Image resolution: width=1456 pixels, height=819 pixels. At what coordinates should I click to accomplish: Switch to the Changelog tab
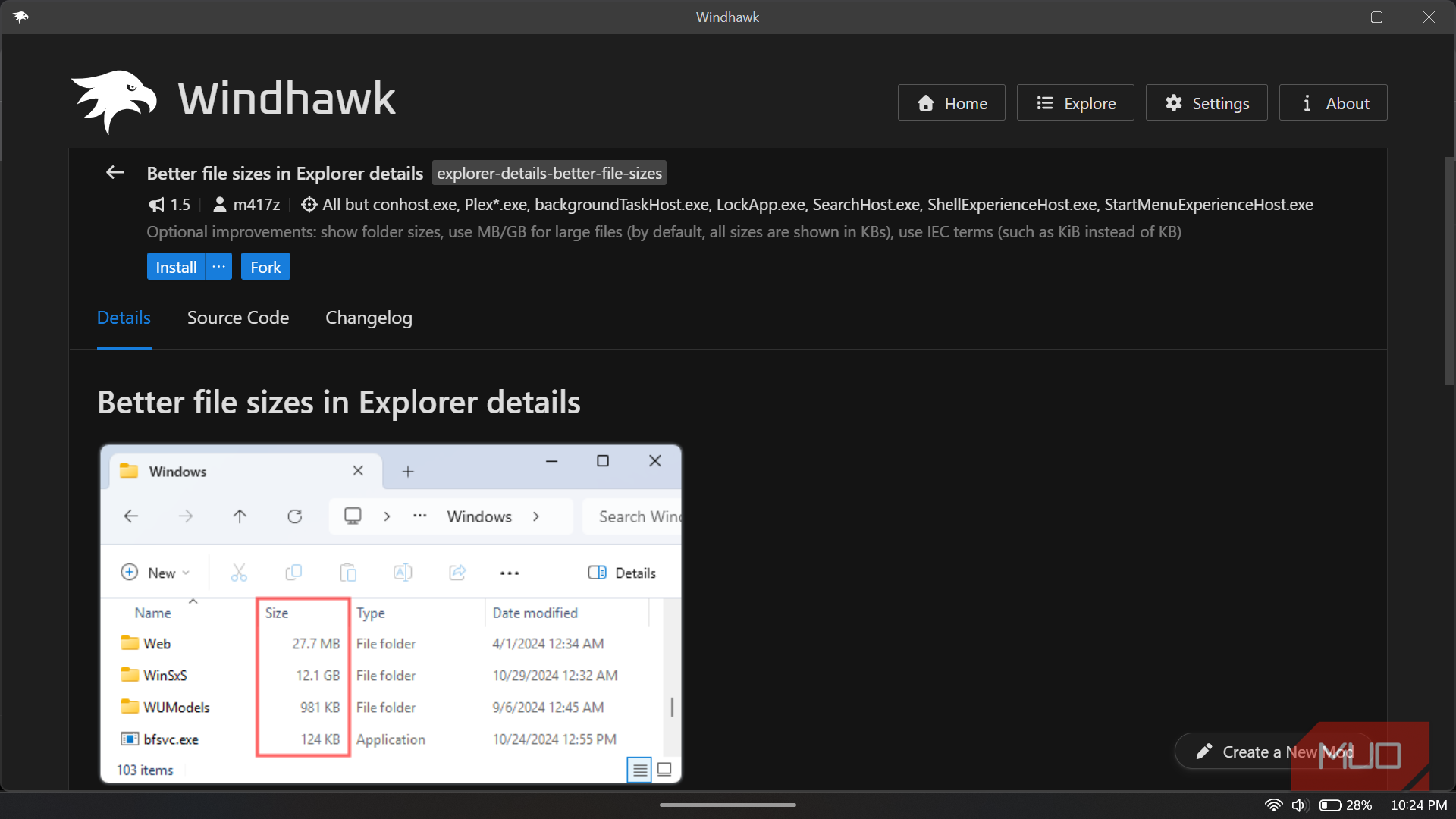pyautogui.click(x=369, y=318)
